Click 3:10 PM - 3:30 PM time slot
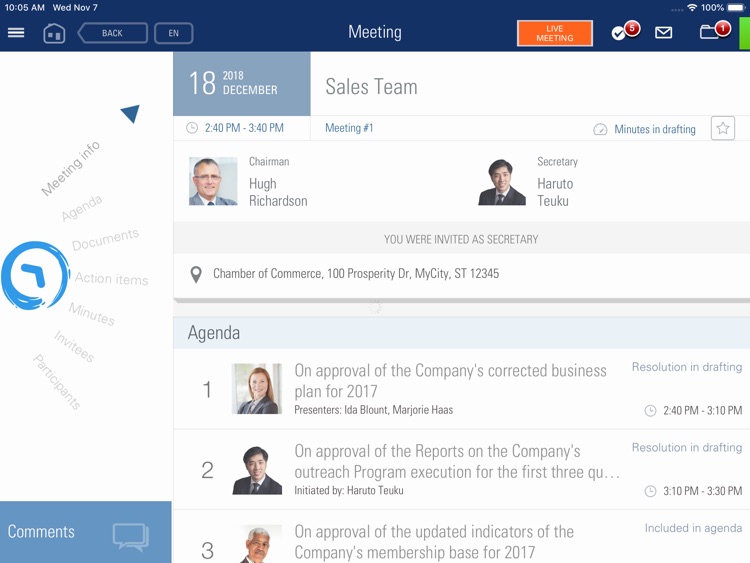Screen dimensions: 750x563 coord(703,491)
